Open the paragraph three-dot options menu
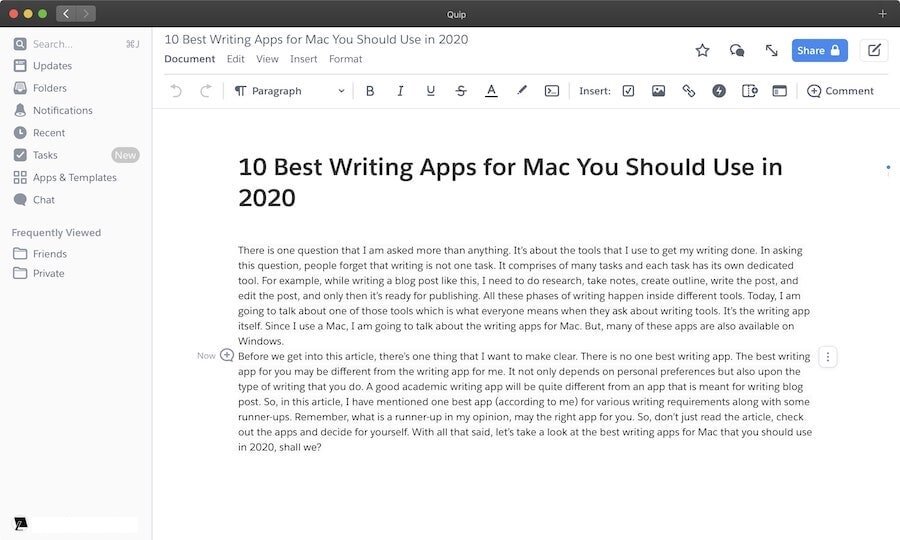The image size is (900, 540). point(827,357)
